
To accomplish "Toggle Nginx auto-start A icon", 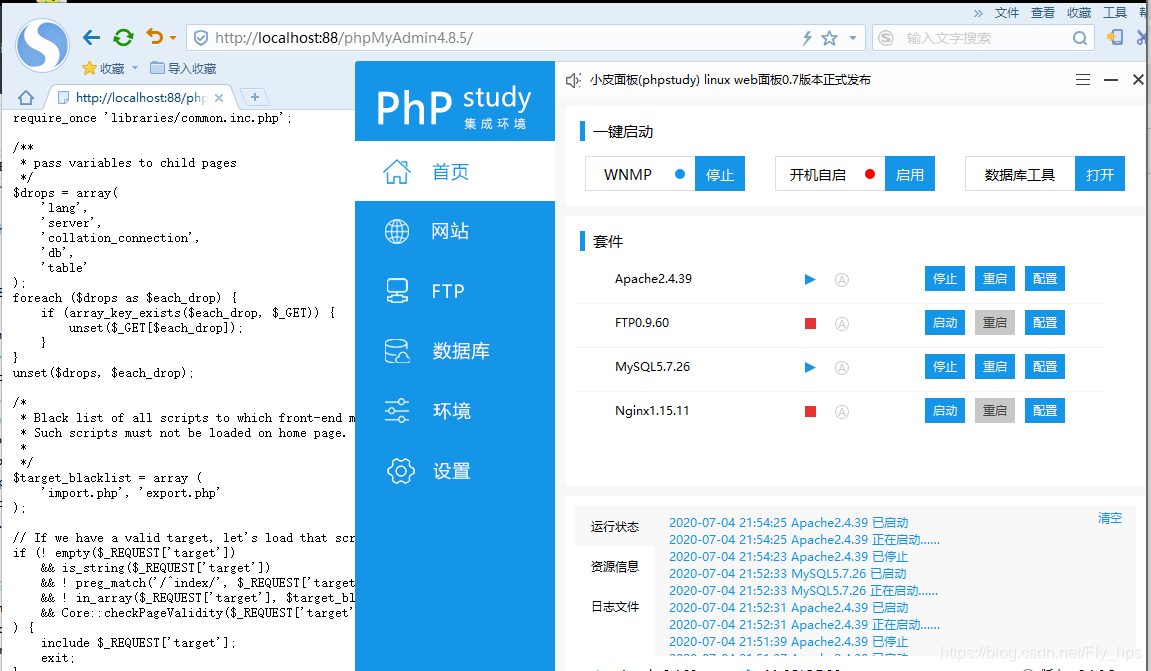I will click(x=842, y=411).
